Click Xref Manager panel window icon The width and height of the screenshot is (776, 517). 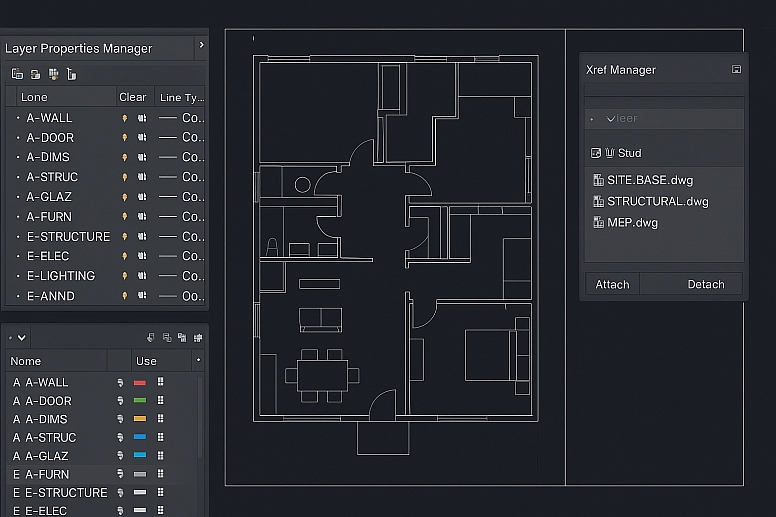coord(736,69)
